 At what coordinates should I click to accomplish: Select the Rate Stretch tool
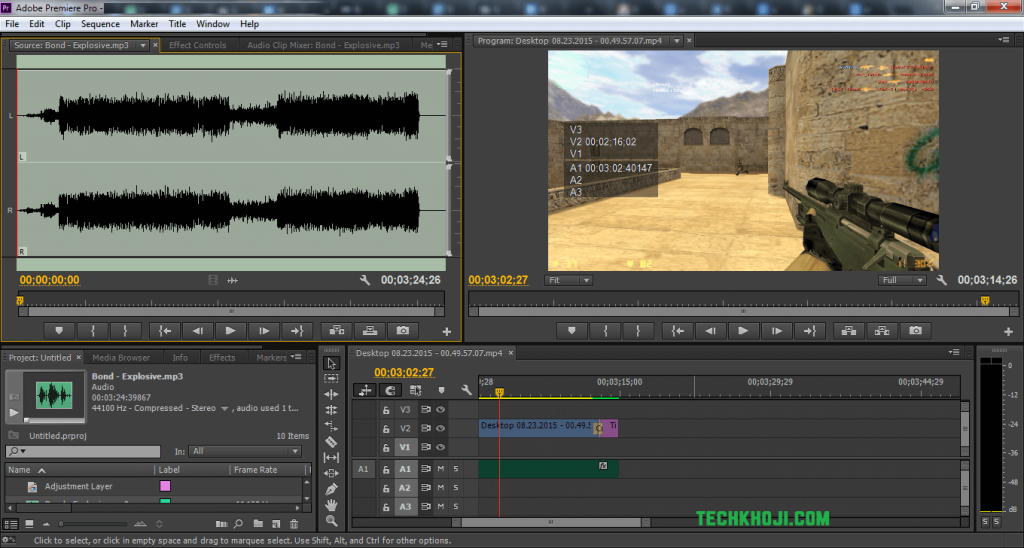coord(331,426)
